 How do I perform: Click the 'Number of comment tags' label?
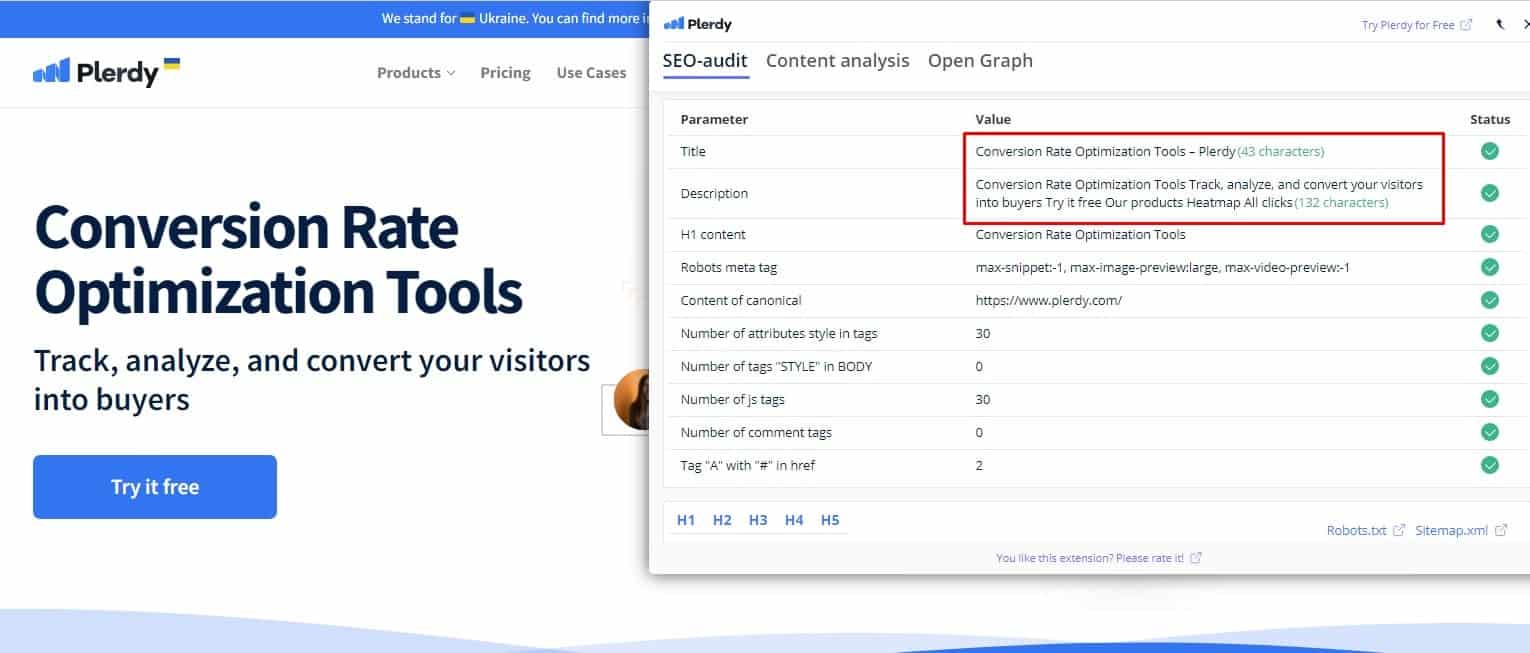point(756,432)
